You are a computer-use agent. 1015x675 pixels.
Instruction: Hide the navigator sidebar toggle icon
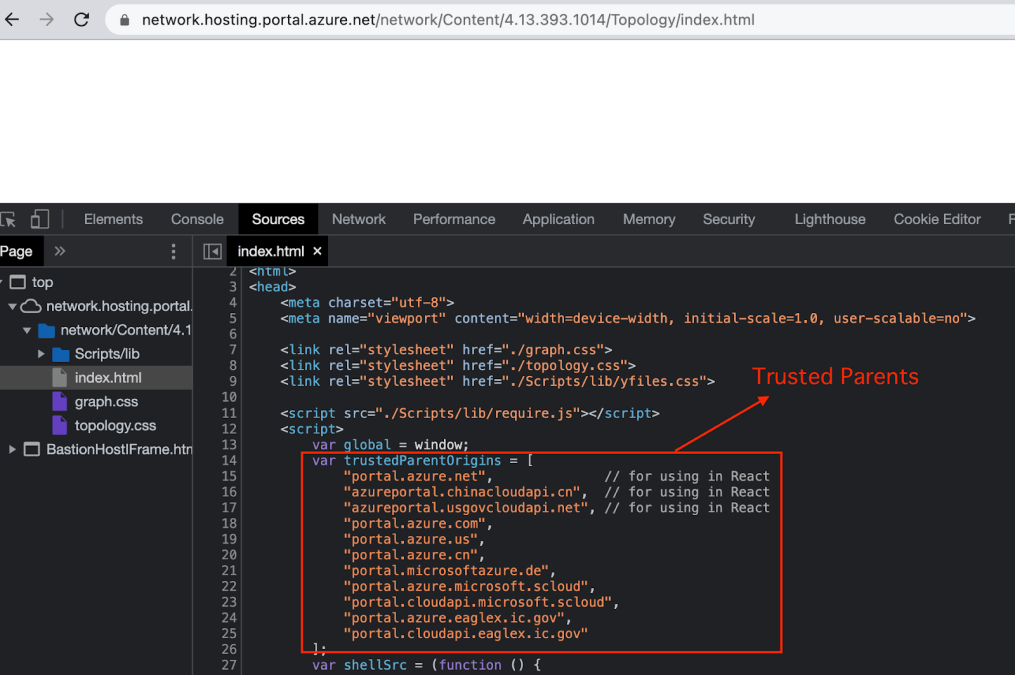point(212,251)
